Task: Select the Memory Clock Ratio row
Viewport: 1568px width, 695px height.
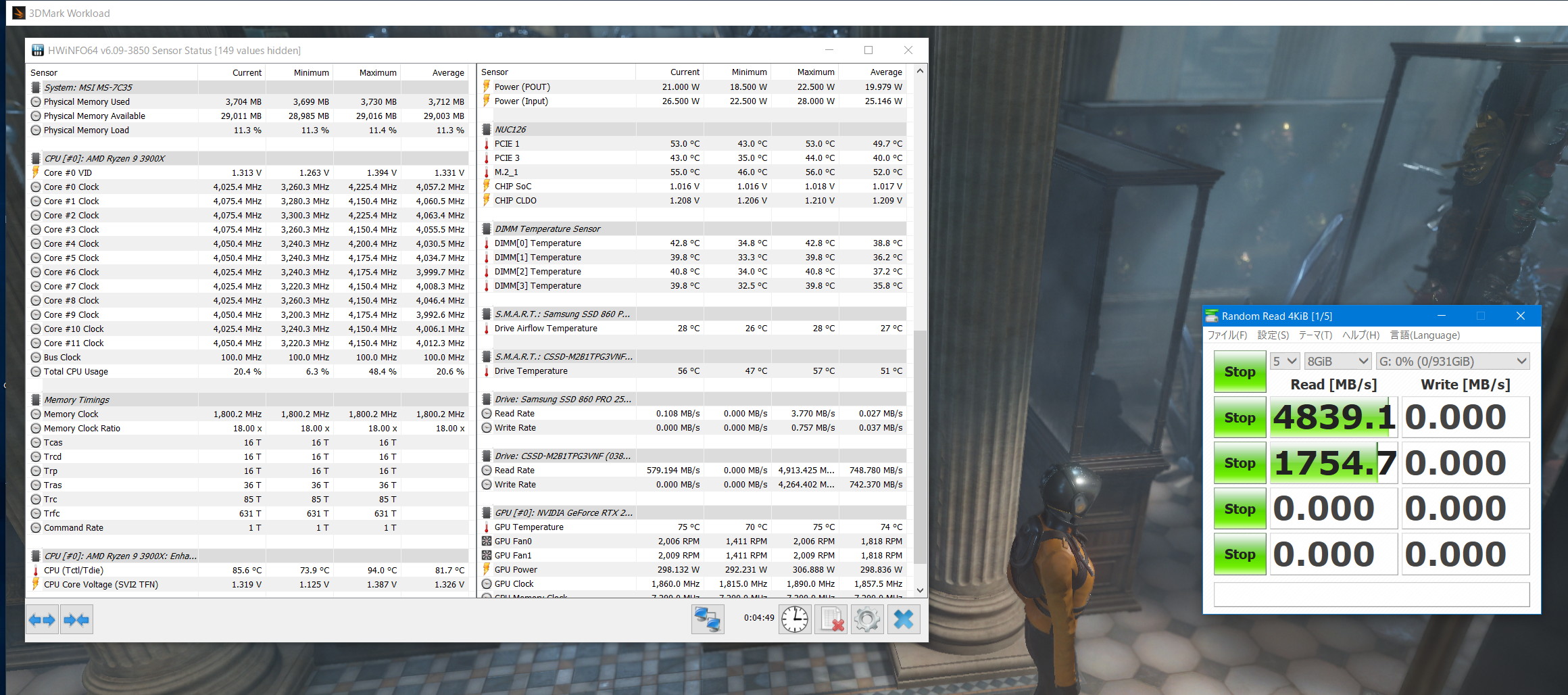Action: [x=249, y=428]
